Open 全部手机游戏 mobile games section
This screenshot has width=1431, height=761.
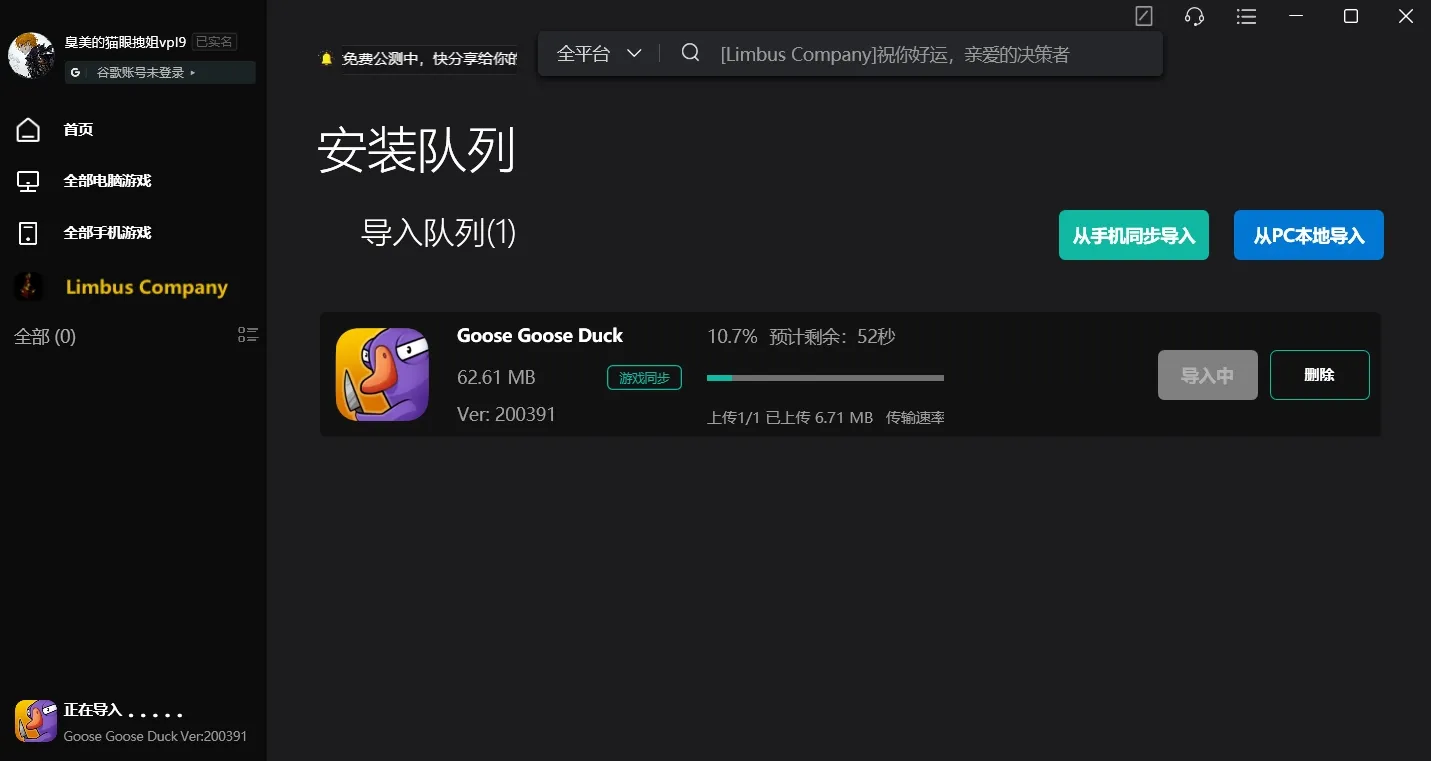107,233
